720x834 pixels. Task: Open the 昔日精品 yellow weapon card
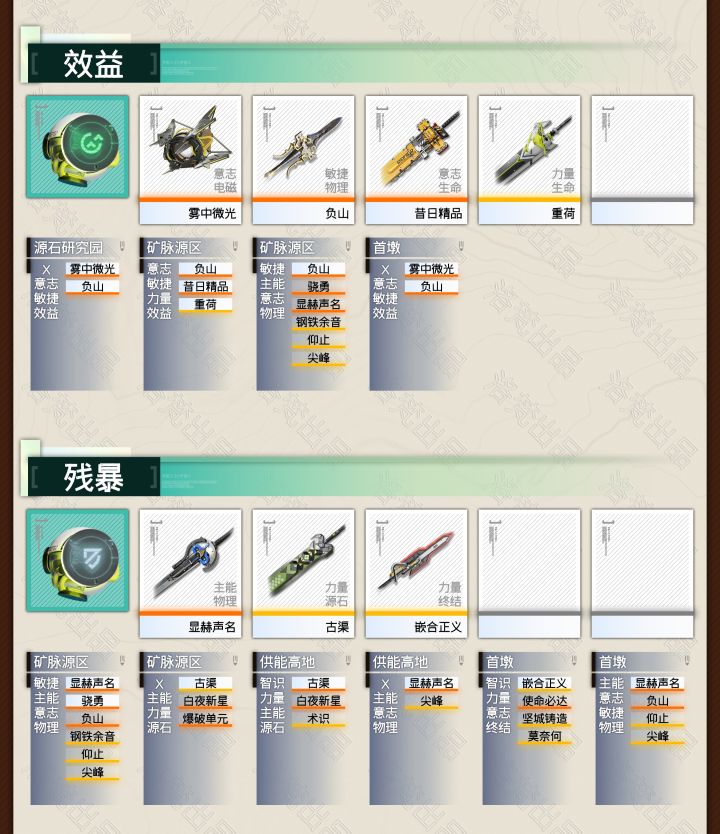(416, 160)
